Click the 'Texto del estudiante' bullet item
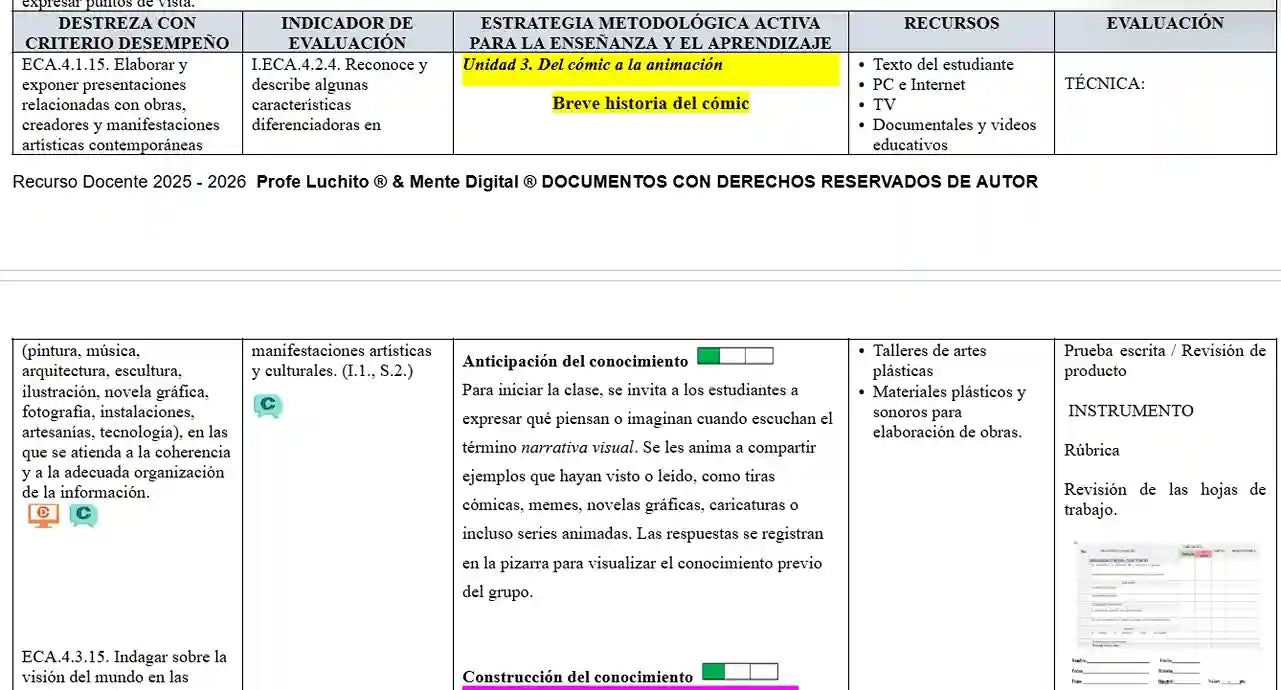This screenshot has width=1281, height=690. 942,65
